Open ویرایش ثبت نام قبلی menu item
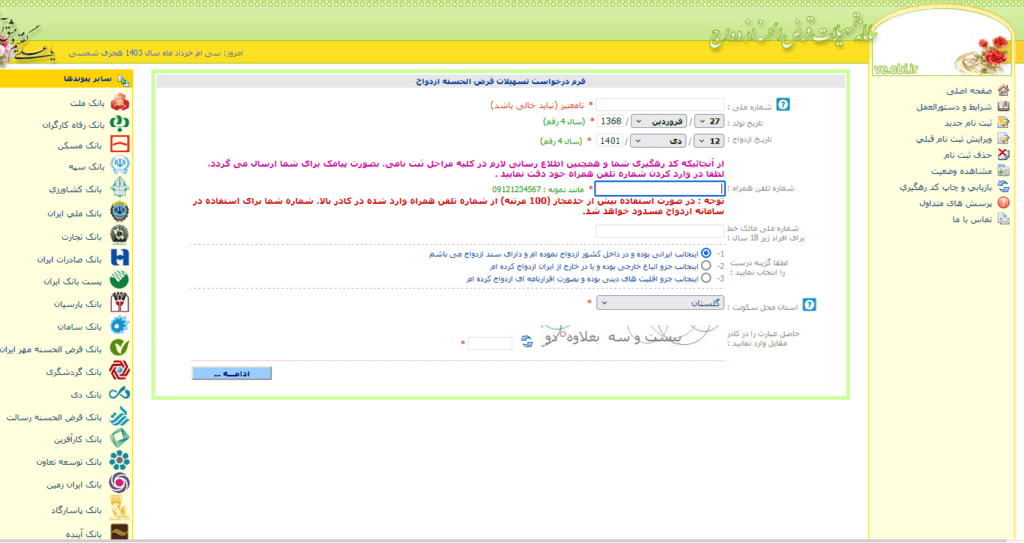Image resolution: width=1024 pixels, height=543 pixels. [x=954, y=139]
